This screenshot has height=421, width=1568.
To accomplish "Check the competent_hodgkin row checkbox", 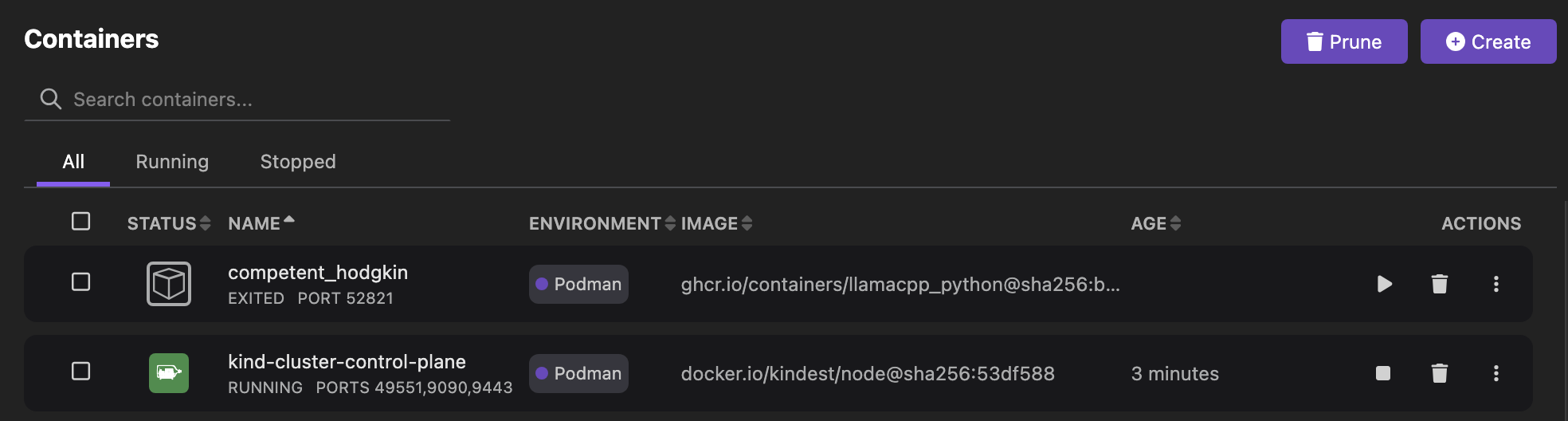I will [80, 281].
